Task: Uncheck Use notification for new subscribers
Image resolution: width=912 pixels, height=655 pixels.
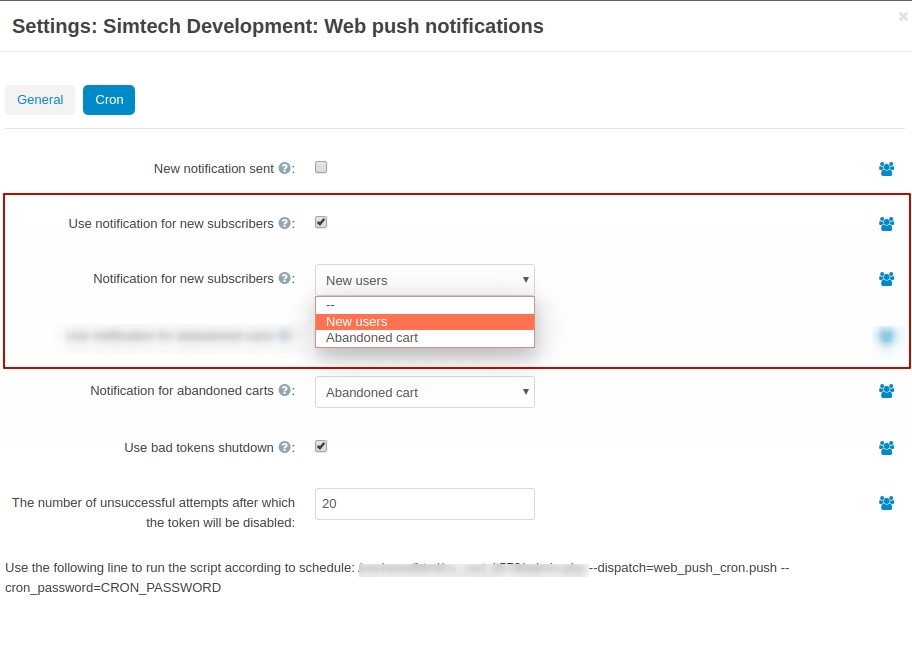Action: [321, 222]
